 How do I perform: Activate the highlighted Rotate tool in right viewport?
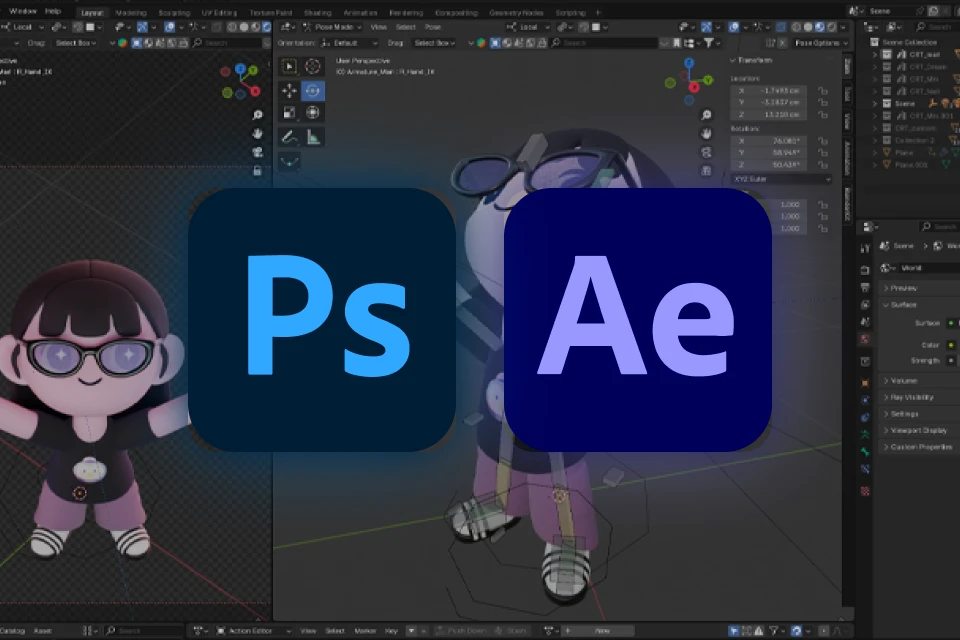(312, 91)
